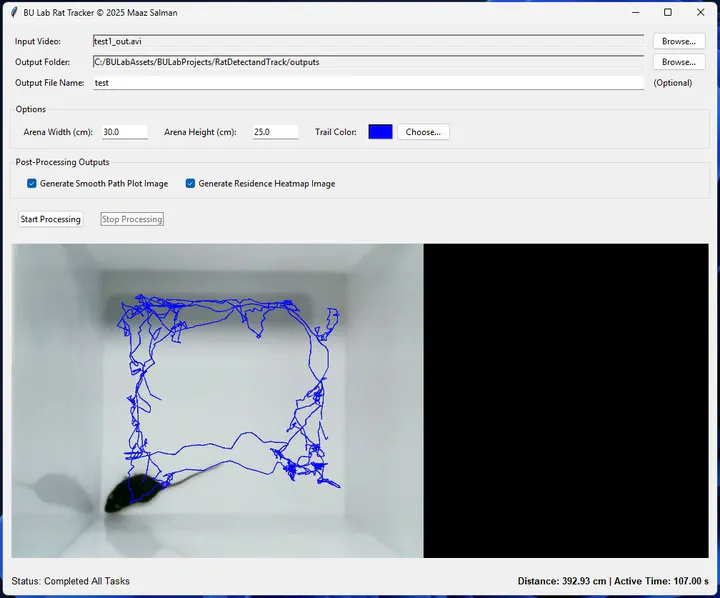Maximize the Rat Tracker window

click(668, 12)
